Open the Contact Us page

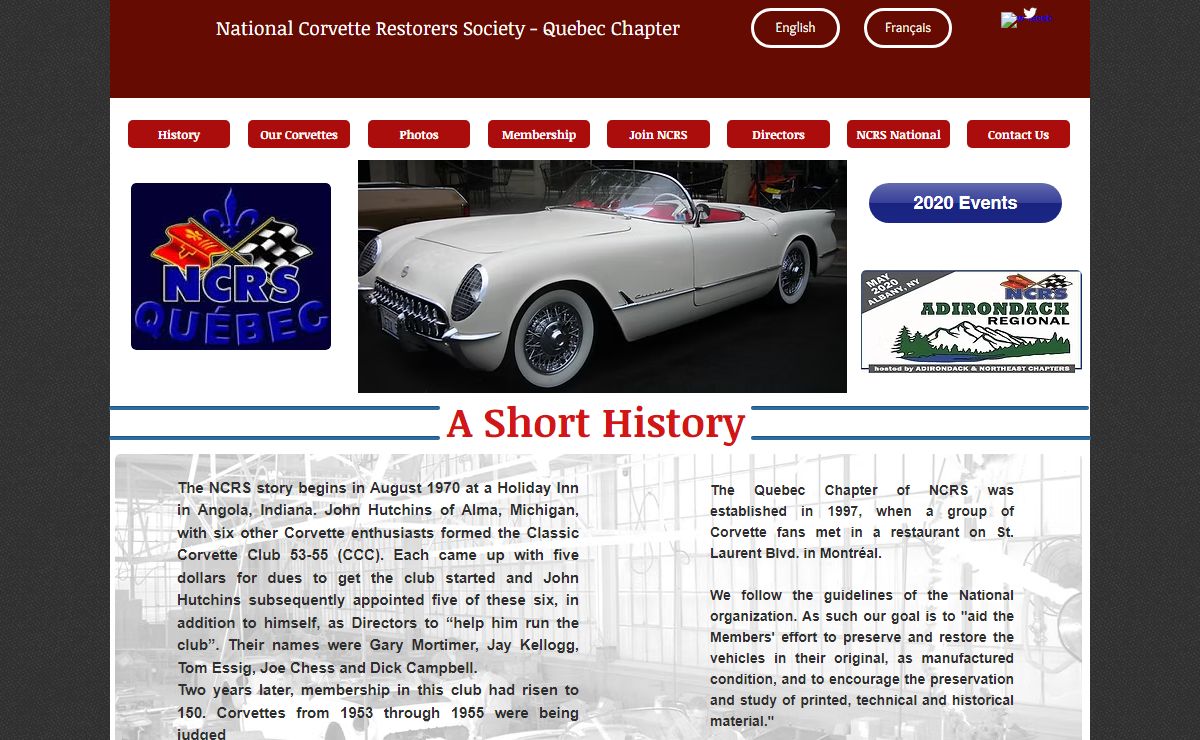[x=1018, y=134]
